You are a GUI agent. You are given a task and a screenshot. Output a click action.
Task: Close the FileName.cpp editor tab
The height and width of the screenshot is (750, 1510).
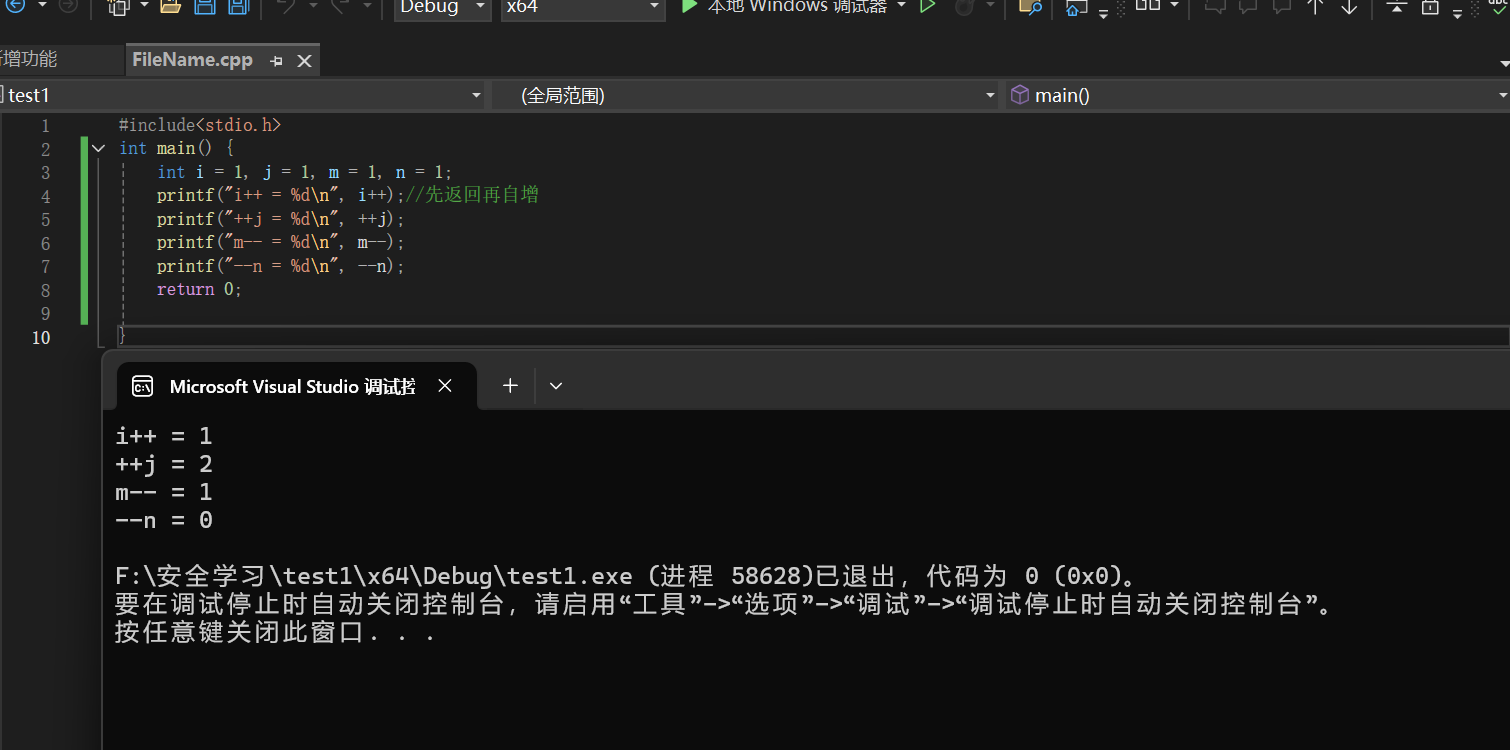tap(305, 61)
